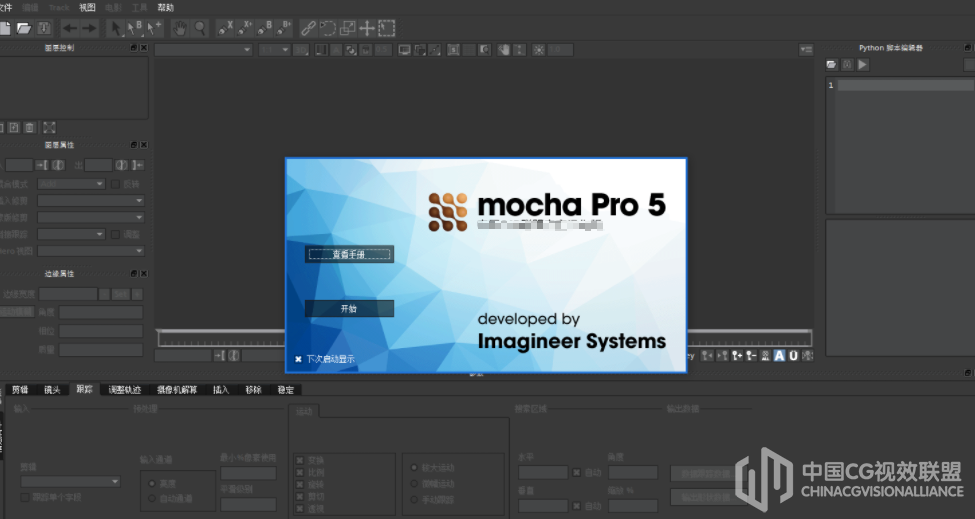Switch to the 摄像机解算 tab
975x519 pixels.
177,390
